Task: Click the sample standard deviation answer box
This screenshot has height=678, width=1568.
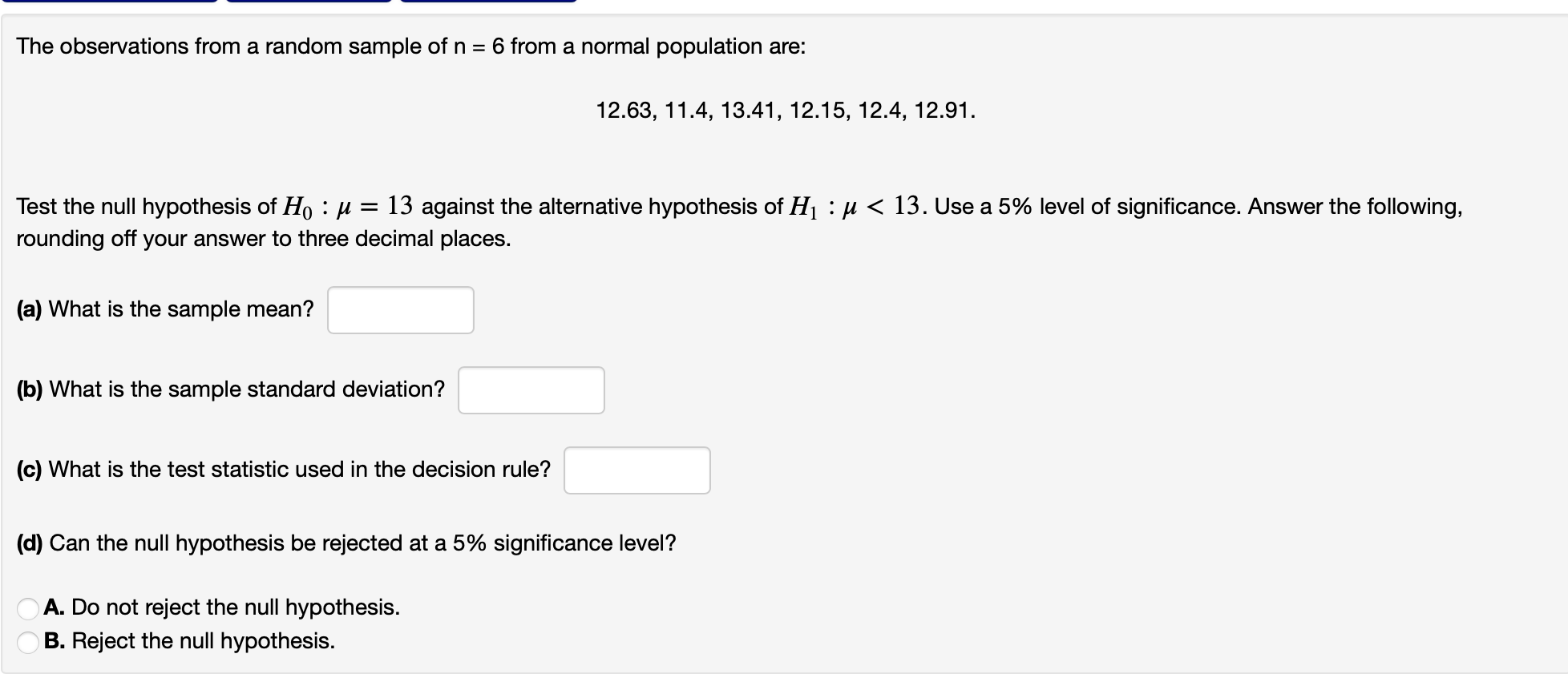Action: click(531, 390)
